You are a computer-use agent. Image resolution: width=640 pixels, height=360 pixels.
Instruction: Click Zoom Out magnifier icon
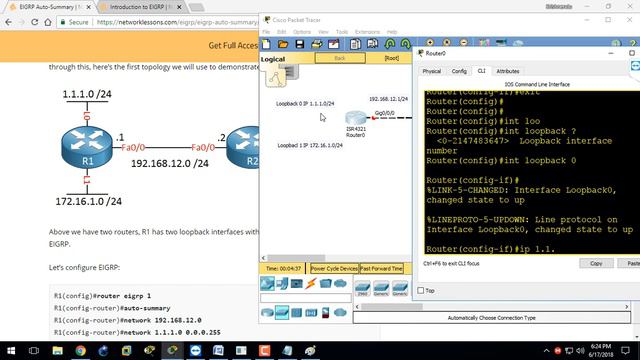pos(464,42)
